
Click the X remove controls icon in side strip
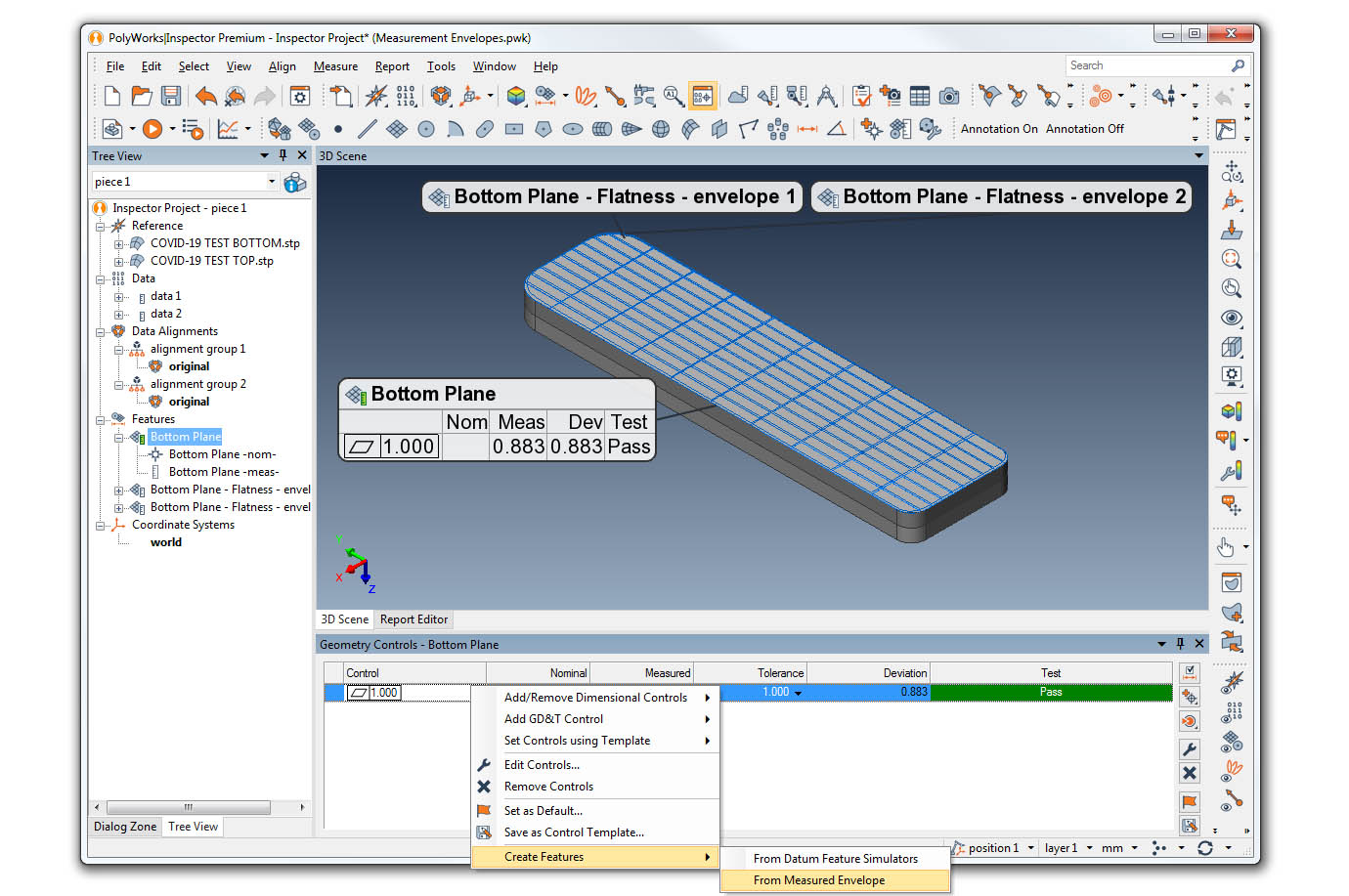[x=1190, y=774]
